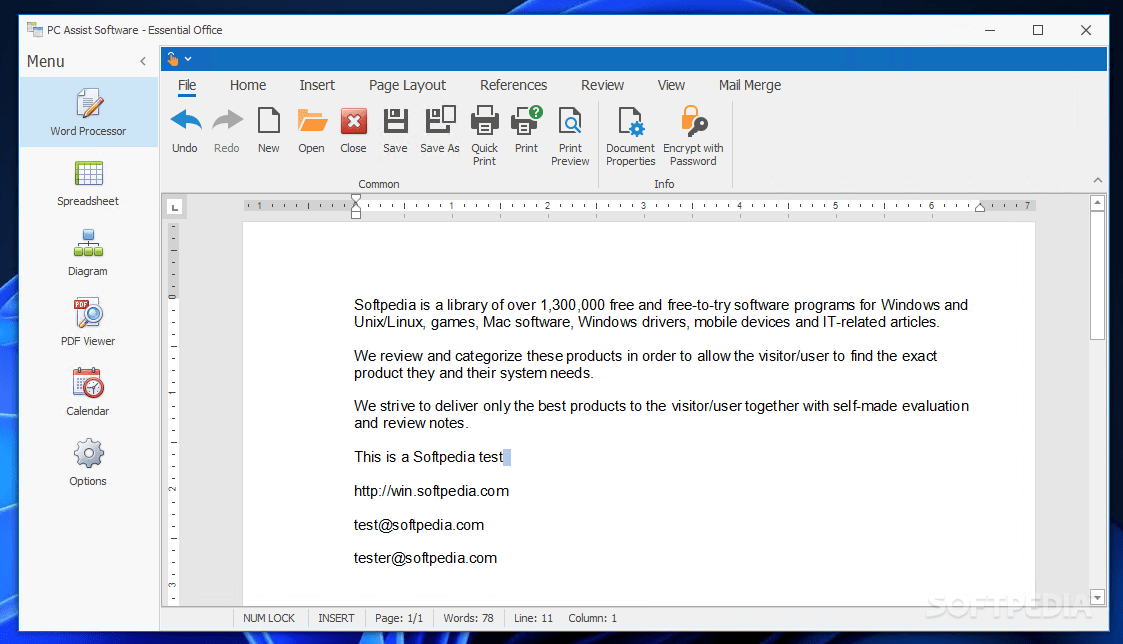Viewport: 1123px width, 644px height.
Task: Select the Spreadsheet module in the sidebar
Action: point(87,185)
